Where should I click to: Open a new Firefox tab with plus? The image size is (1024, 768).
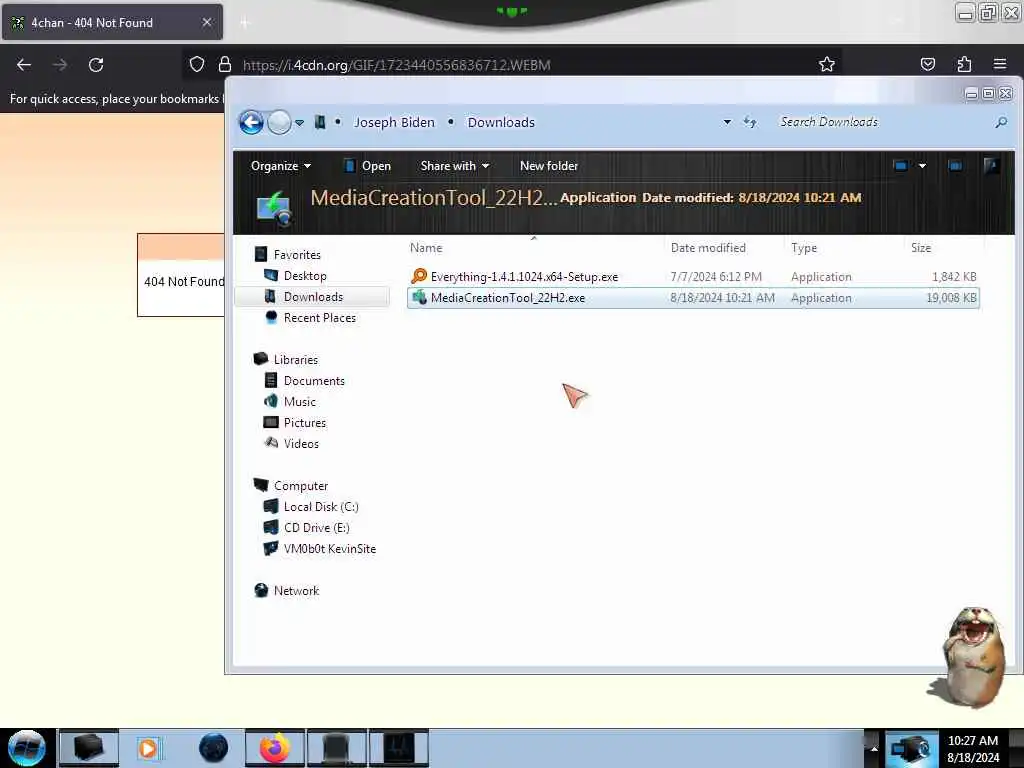point(245,23)
